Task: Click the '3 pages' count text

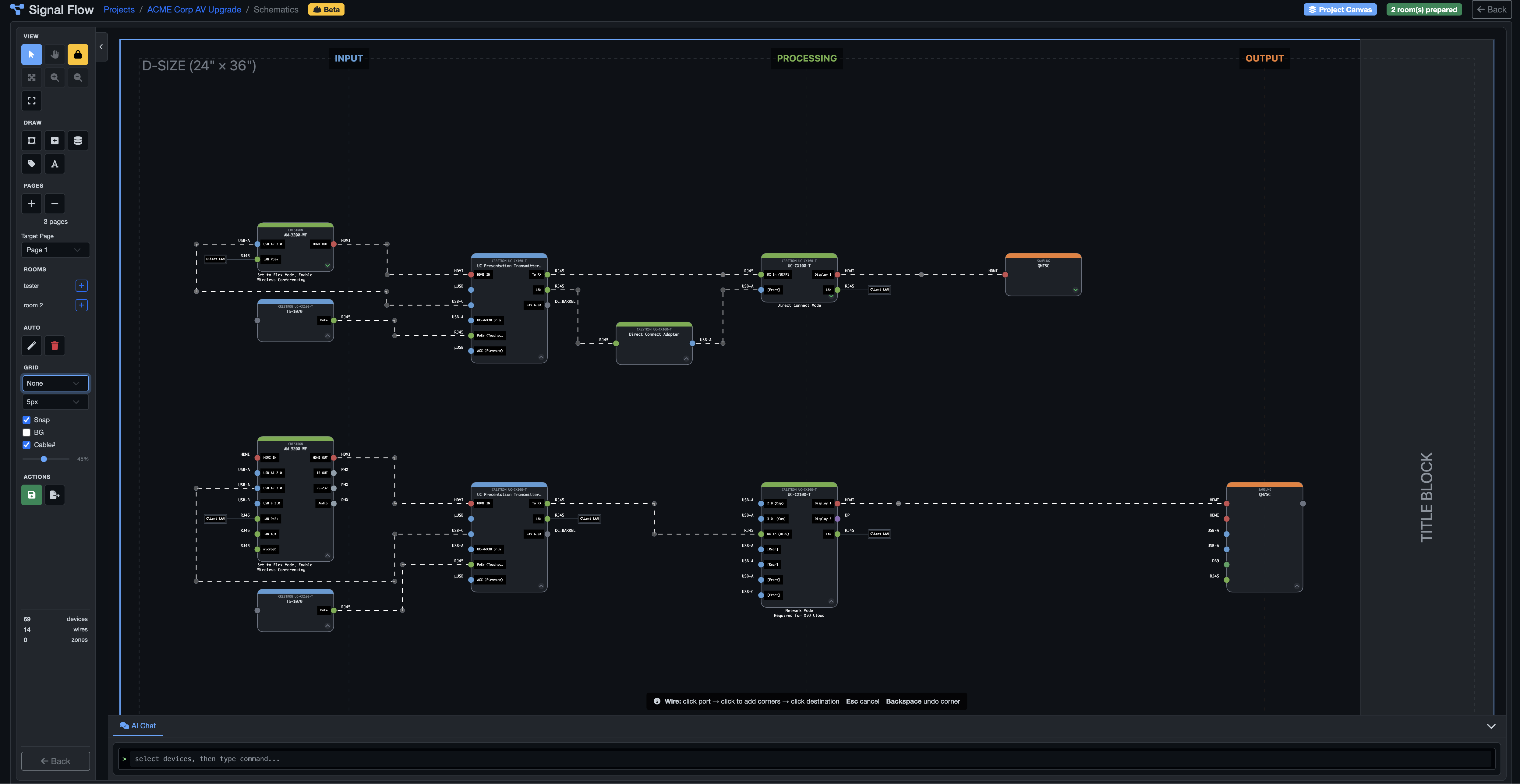Action: click(x=55, y=222)
